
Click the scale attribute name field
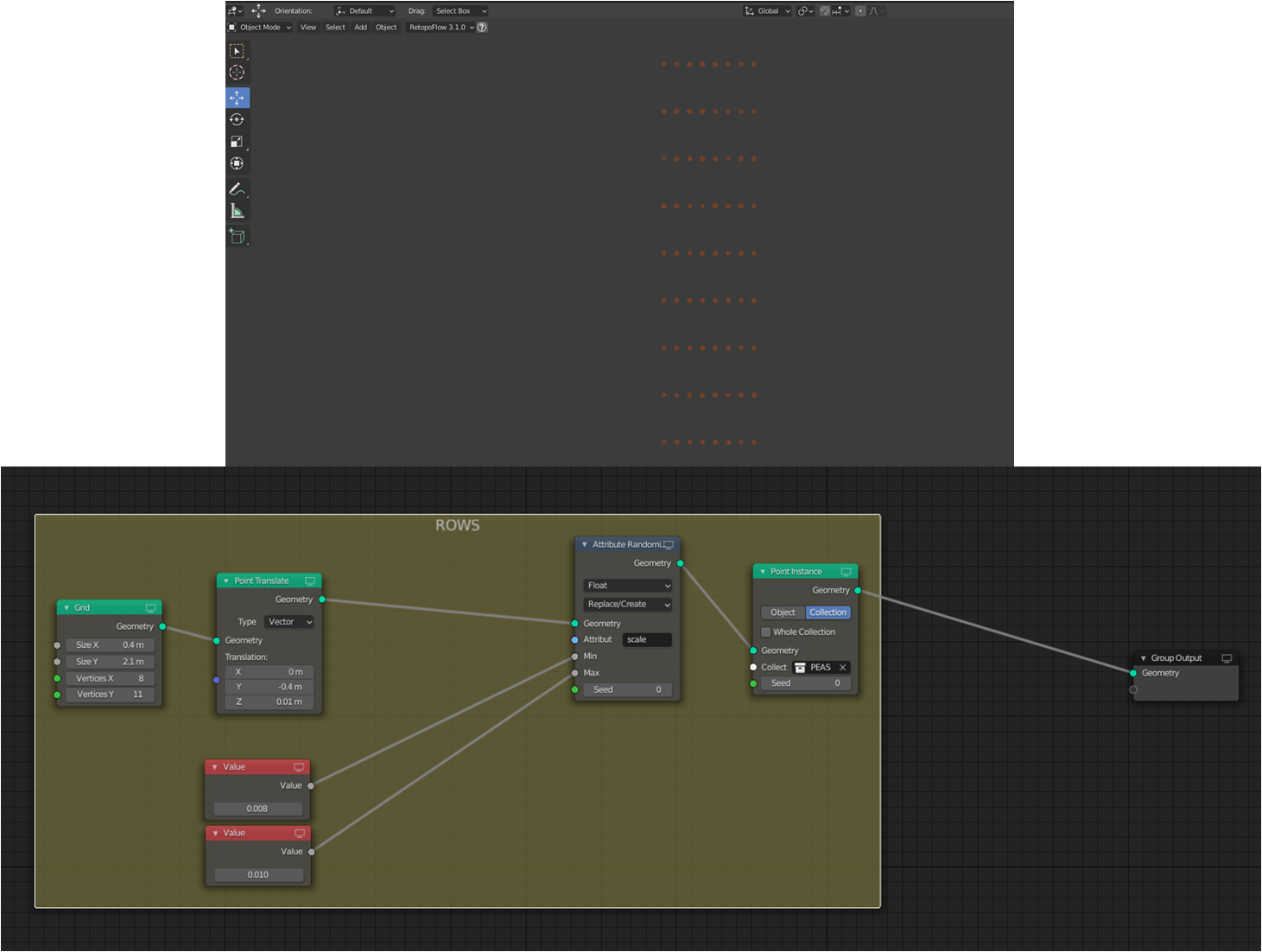(647, 640)
